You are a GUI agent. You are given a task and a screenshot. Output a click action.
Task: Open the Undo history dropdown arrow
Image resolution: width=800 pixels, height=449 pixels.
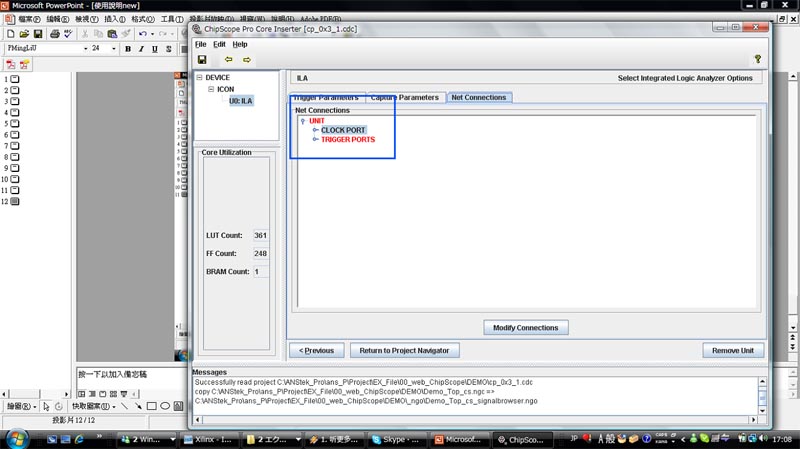152,34
